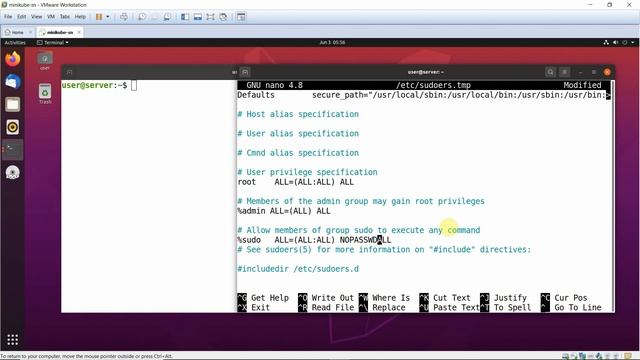Take a snapshot using the snapshot toolbar icon
640x360 pixels.
click(x=142, y=17)
